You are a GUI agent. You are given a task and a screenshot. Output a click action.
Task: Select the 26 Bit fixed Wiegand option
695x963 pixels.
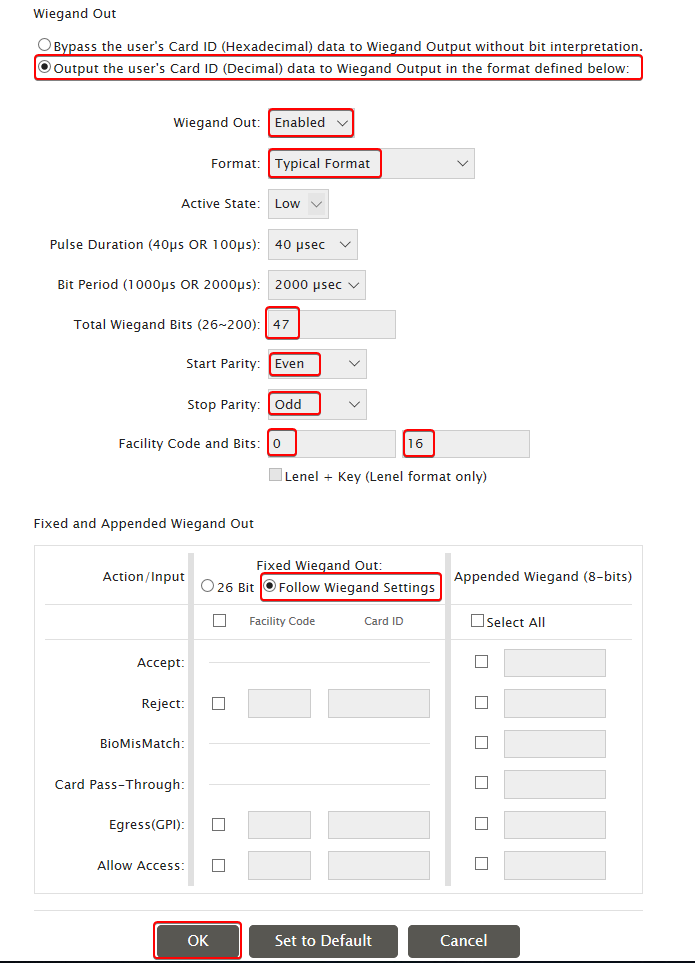click(208, 586)
